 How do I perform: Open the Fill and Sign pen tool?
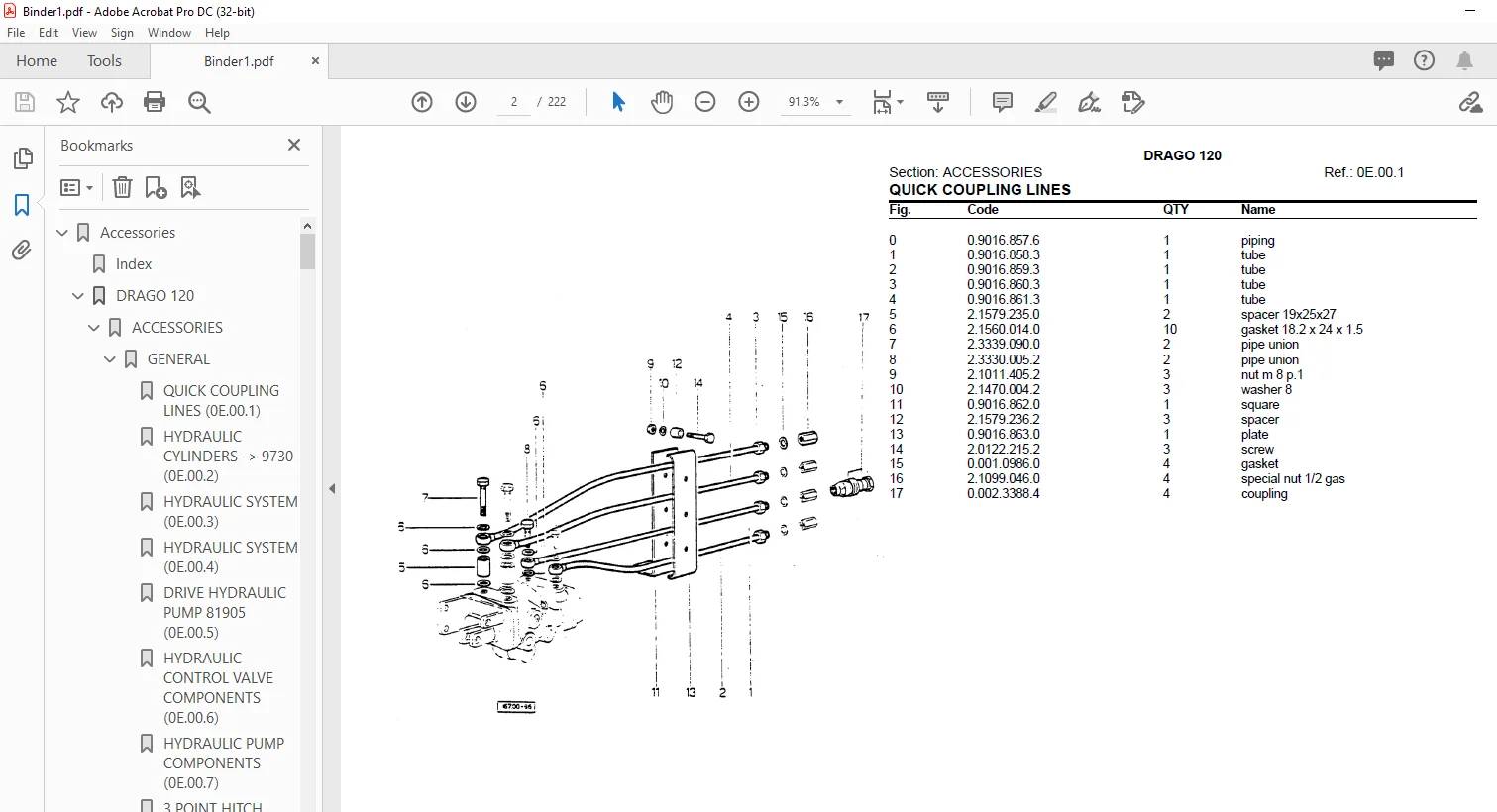(x=1090, y=102)
